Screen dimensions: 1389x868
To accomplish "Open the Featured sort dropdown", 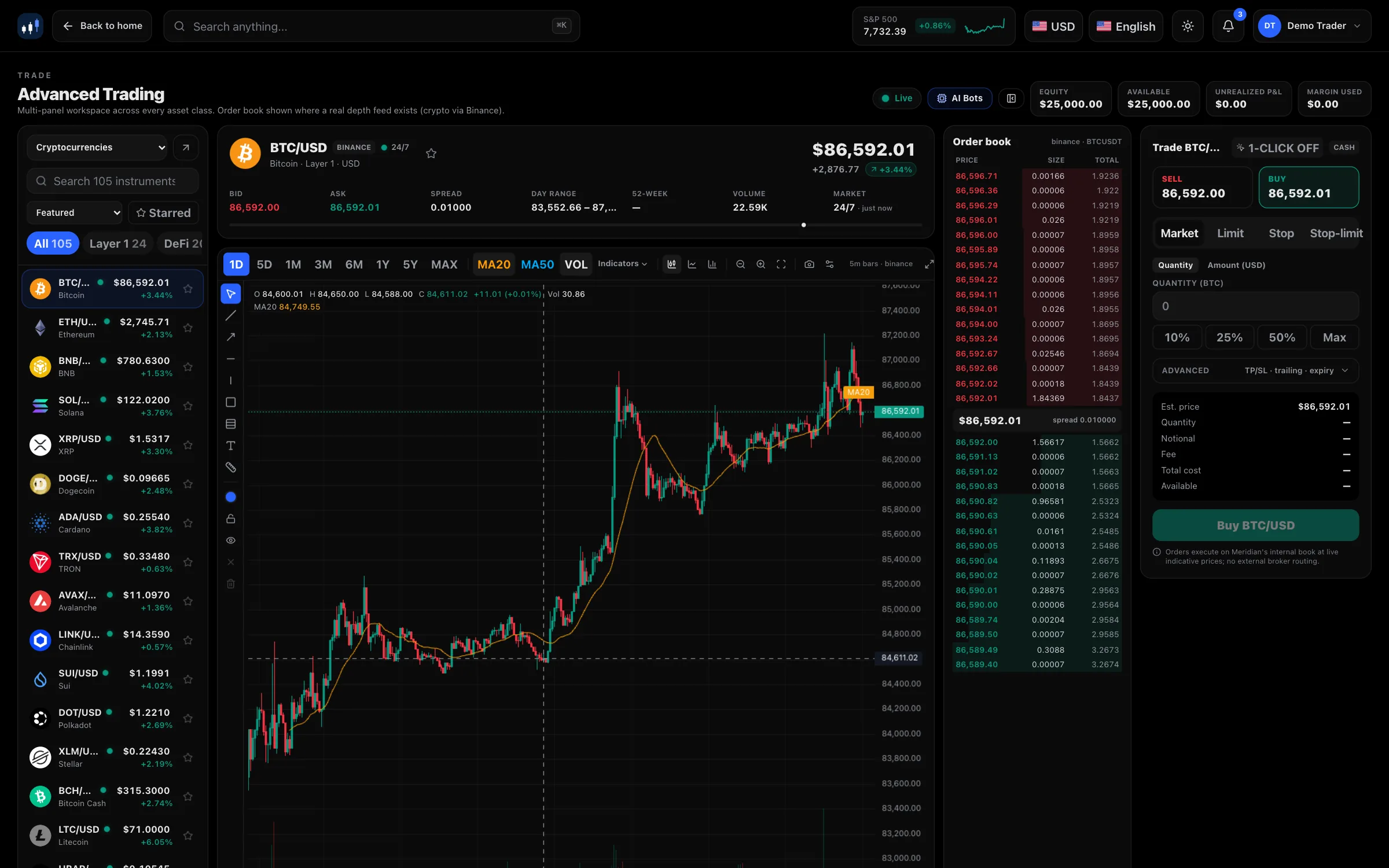I will pyautogui.click(x=74, y=212).
